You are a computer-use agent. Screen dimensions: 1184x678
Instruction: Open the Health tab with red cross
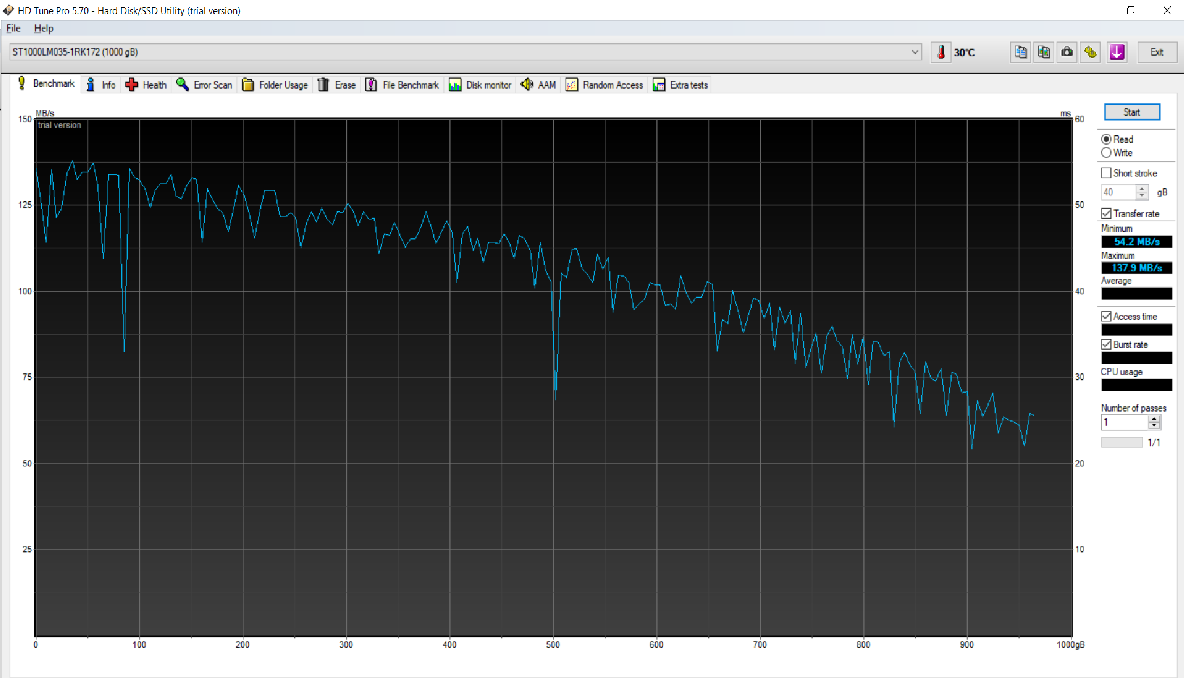click(x=146, y=85)
